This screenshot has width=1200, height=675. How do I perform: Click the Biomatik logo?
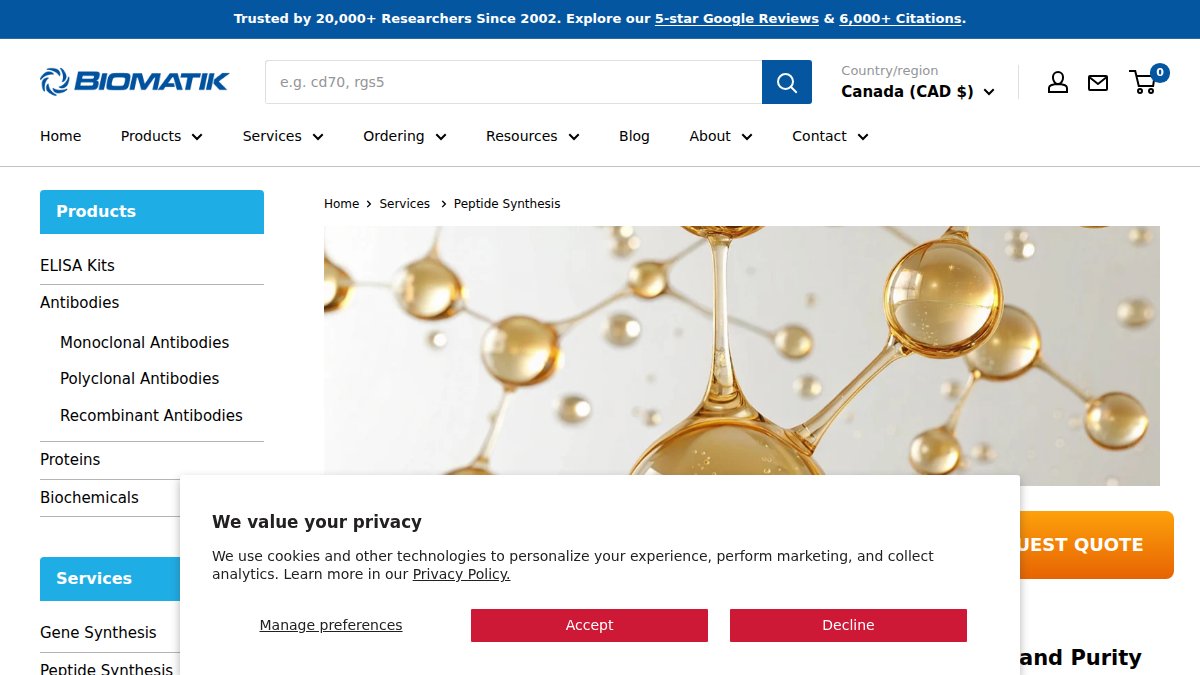pyautogui.click(x=135, y=81)
